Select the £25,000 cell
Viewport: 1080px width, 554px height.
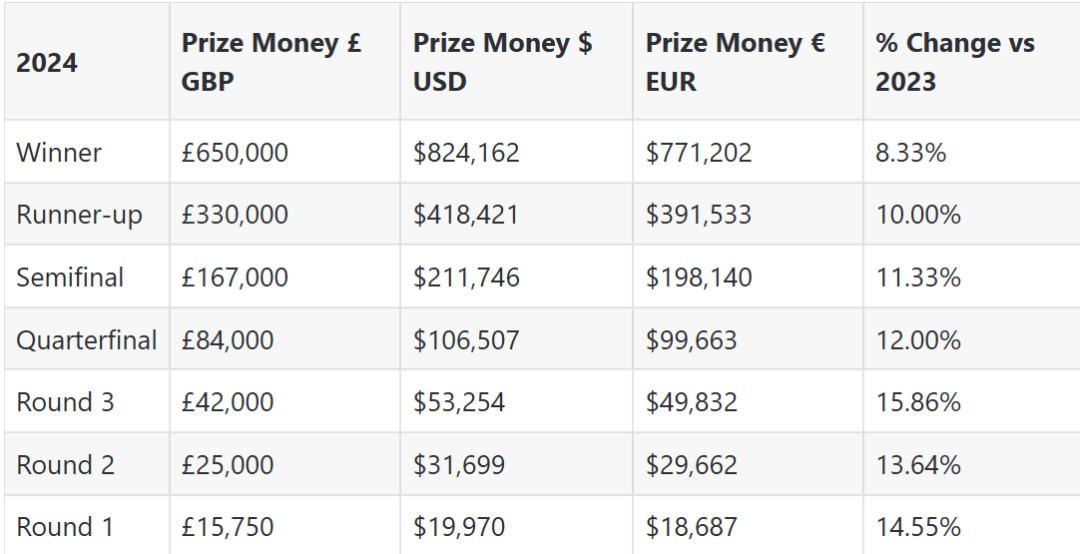pyautogui.click(x=228, y=465)
